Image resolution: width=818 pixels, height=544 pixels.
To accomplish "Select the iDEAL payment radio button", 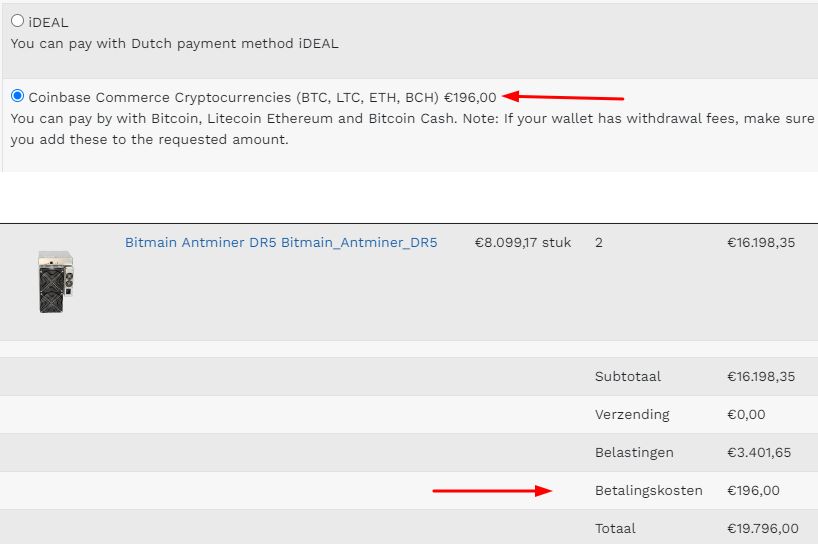I will pos(17,21).
